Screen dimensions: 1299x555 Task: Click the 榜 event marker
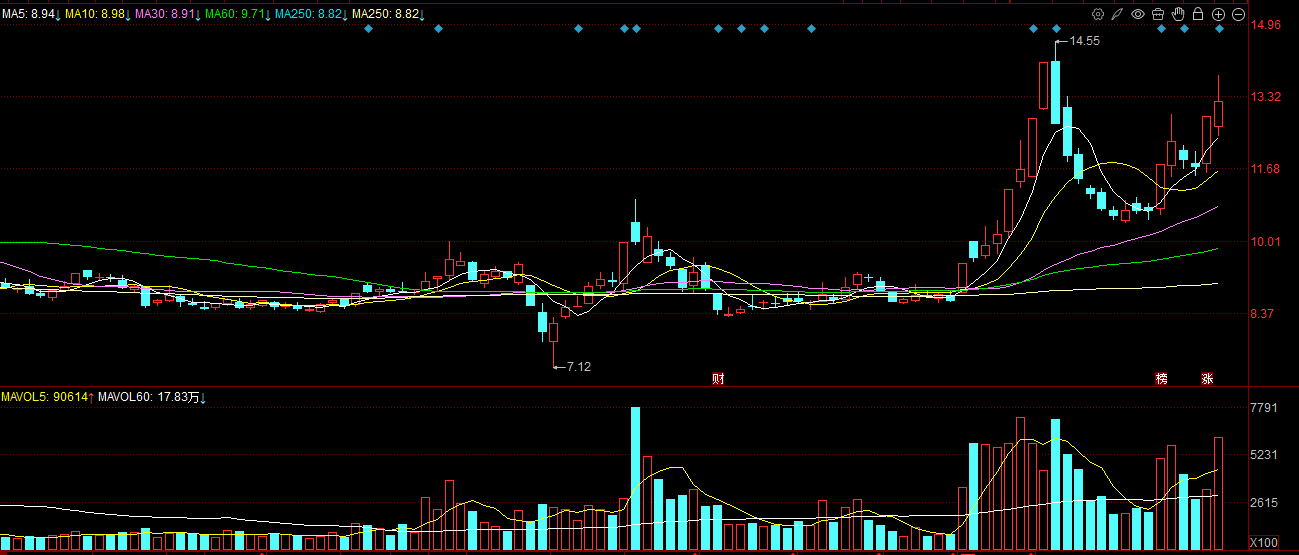(1161, 378)
